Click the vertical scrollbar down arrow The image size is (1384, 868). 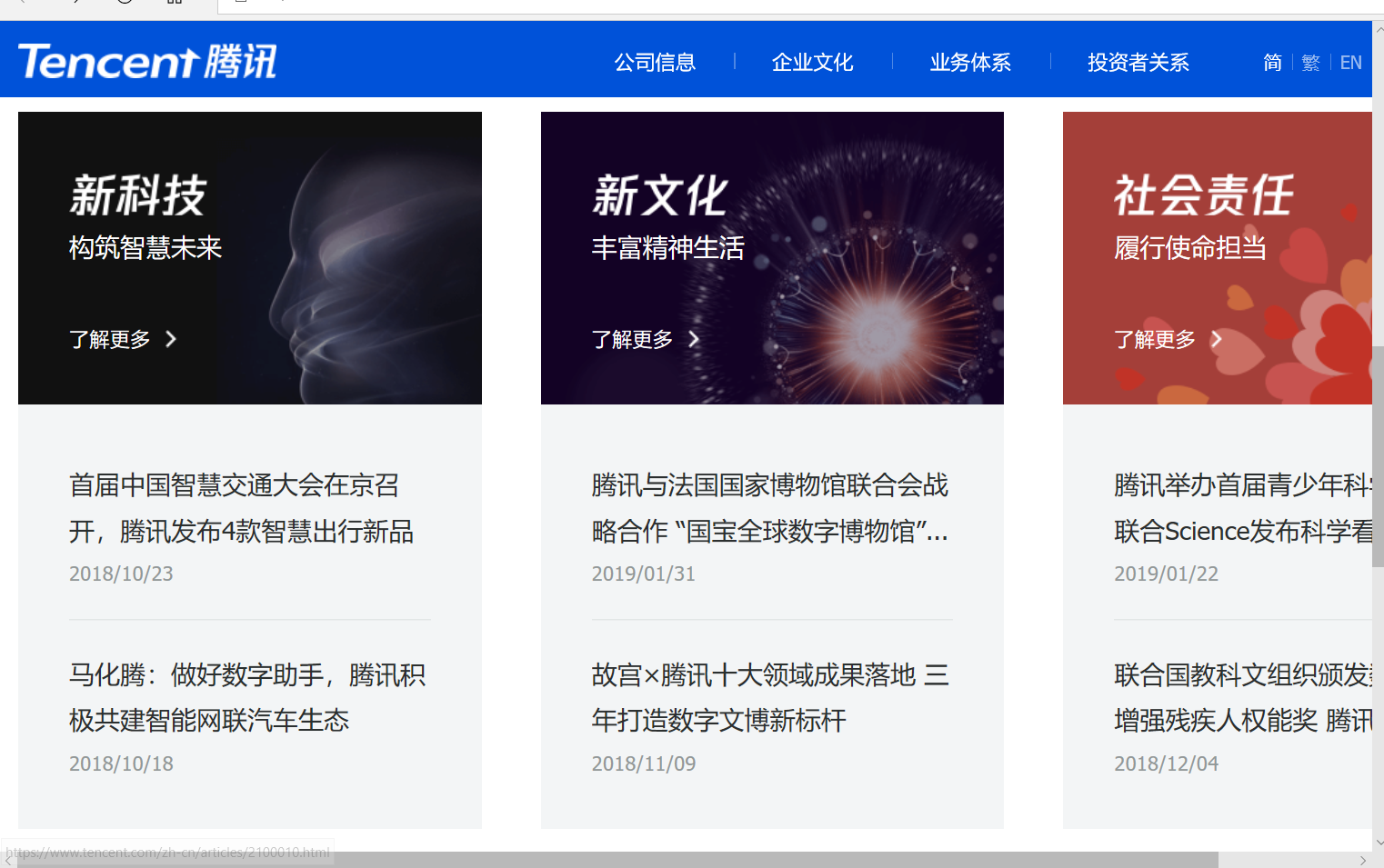click(x=1378, y=843)
